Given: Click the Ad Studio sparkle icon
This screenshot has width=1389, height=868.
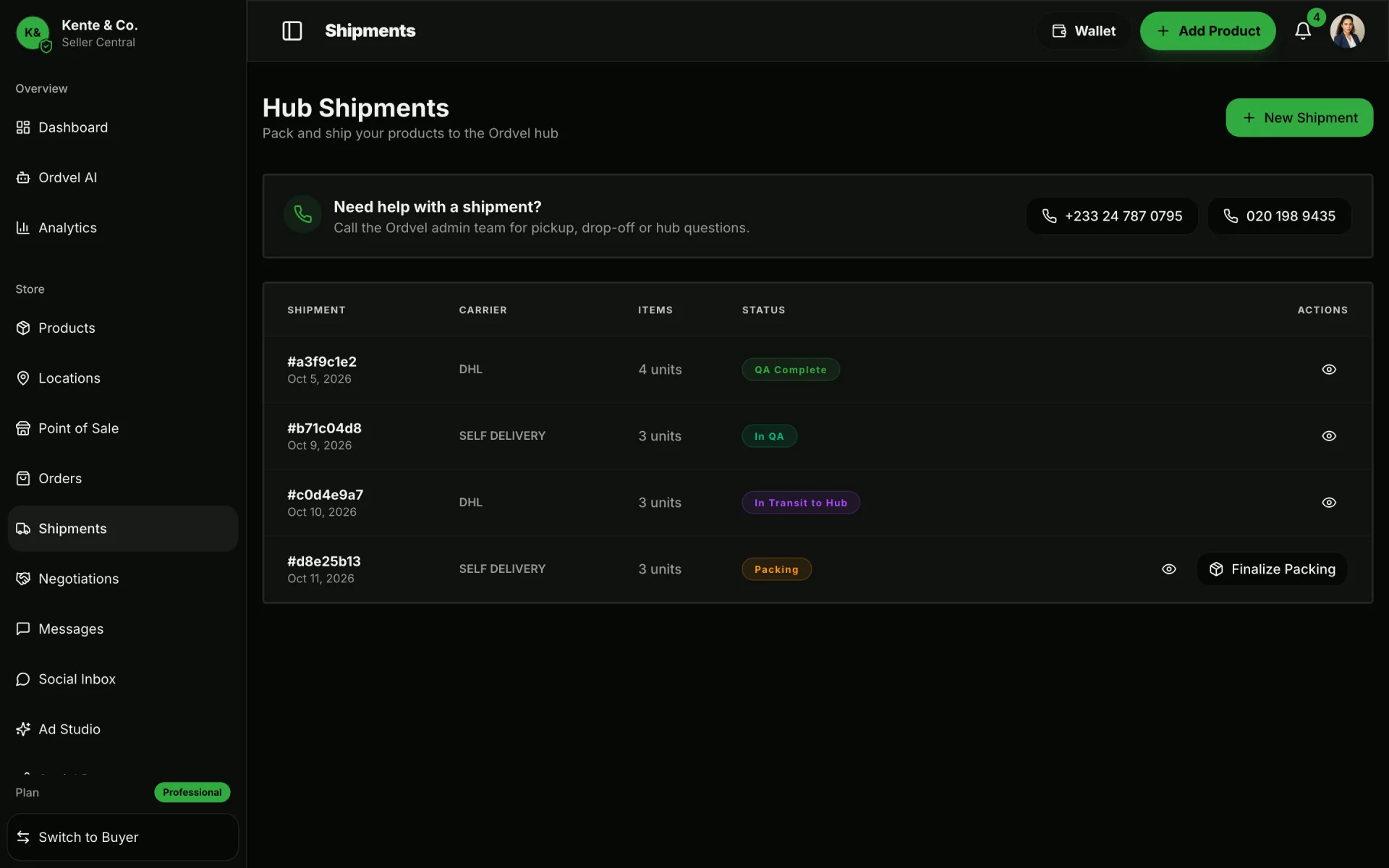Looking at the screenshot, I should [23, 729].
